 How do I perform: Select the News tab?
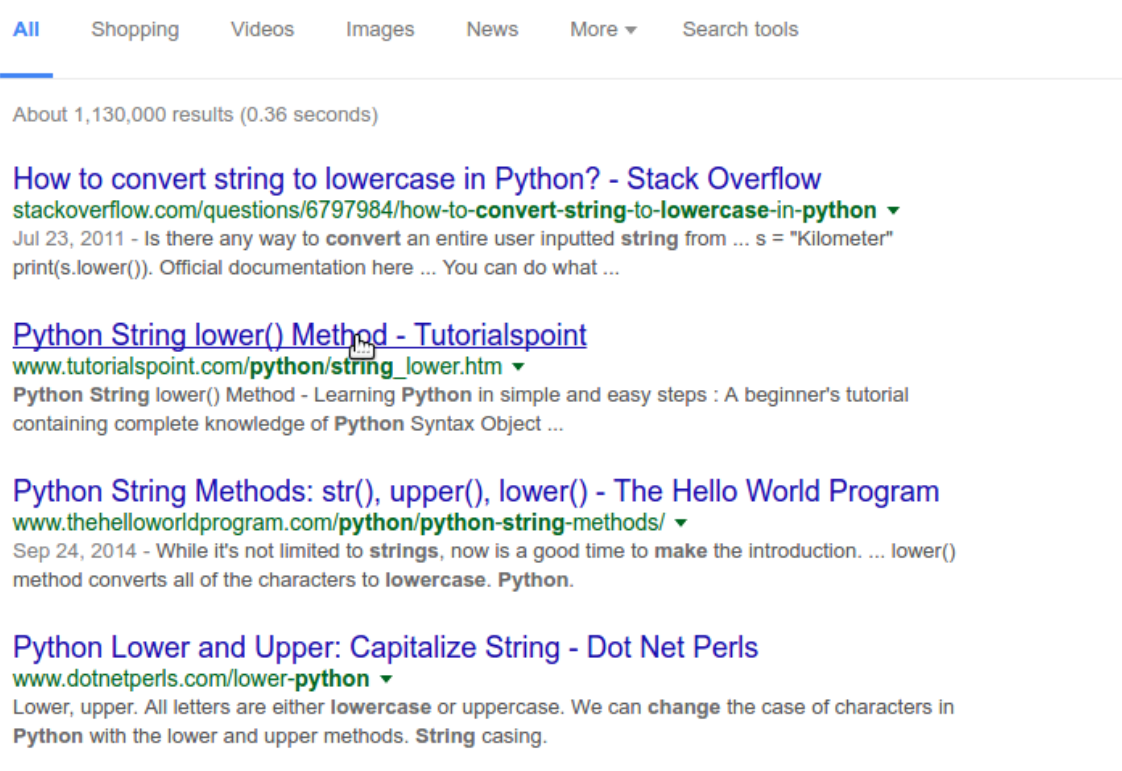coord(491,29)
